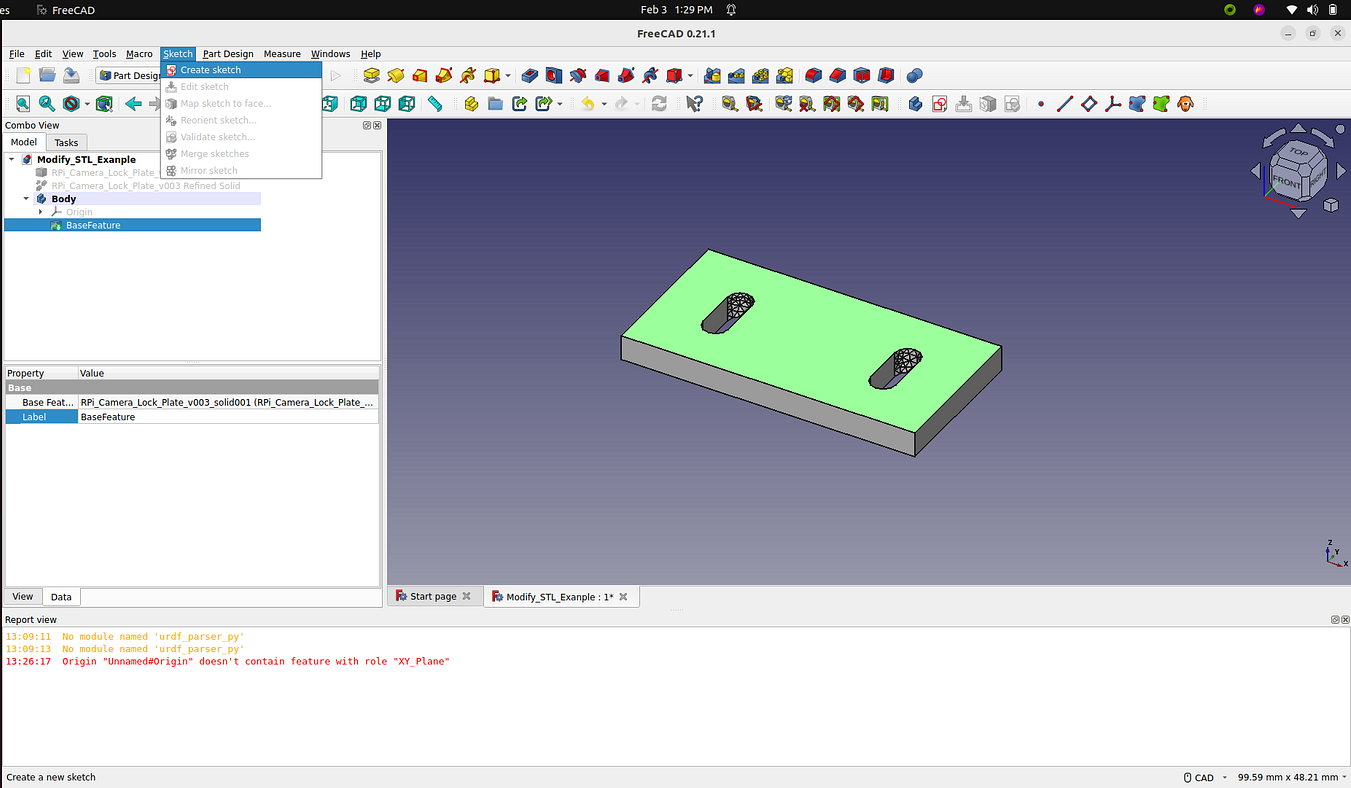Open the undo history dropdown arrow
This screenshot has width=1351, height=788.
click(x=604, y=103)
